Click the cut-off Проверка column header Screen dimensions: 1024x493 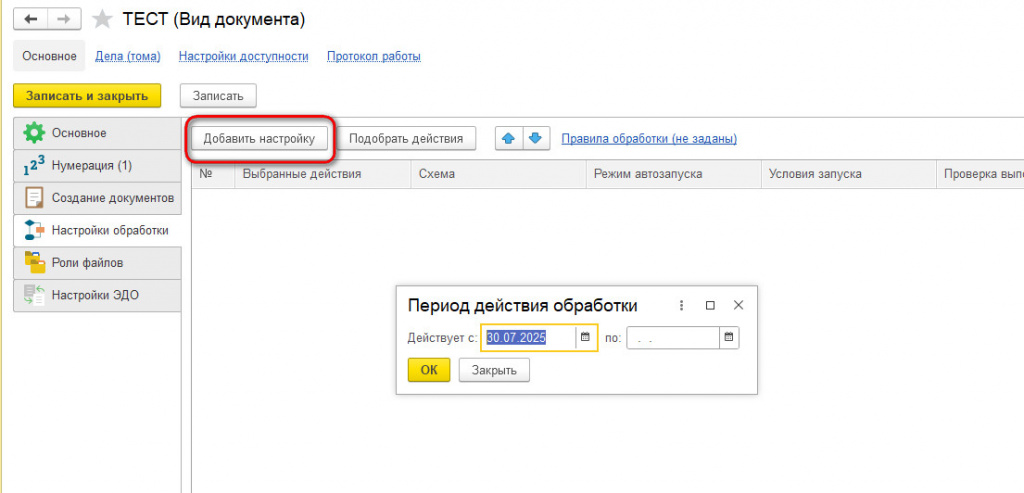click(980, 174)
